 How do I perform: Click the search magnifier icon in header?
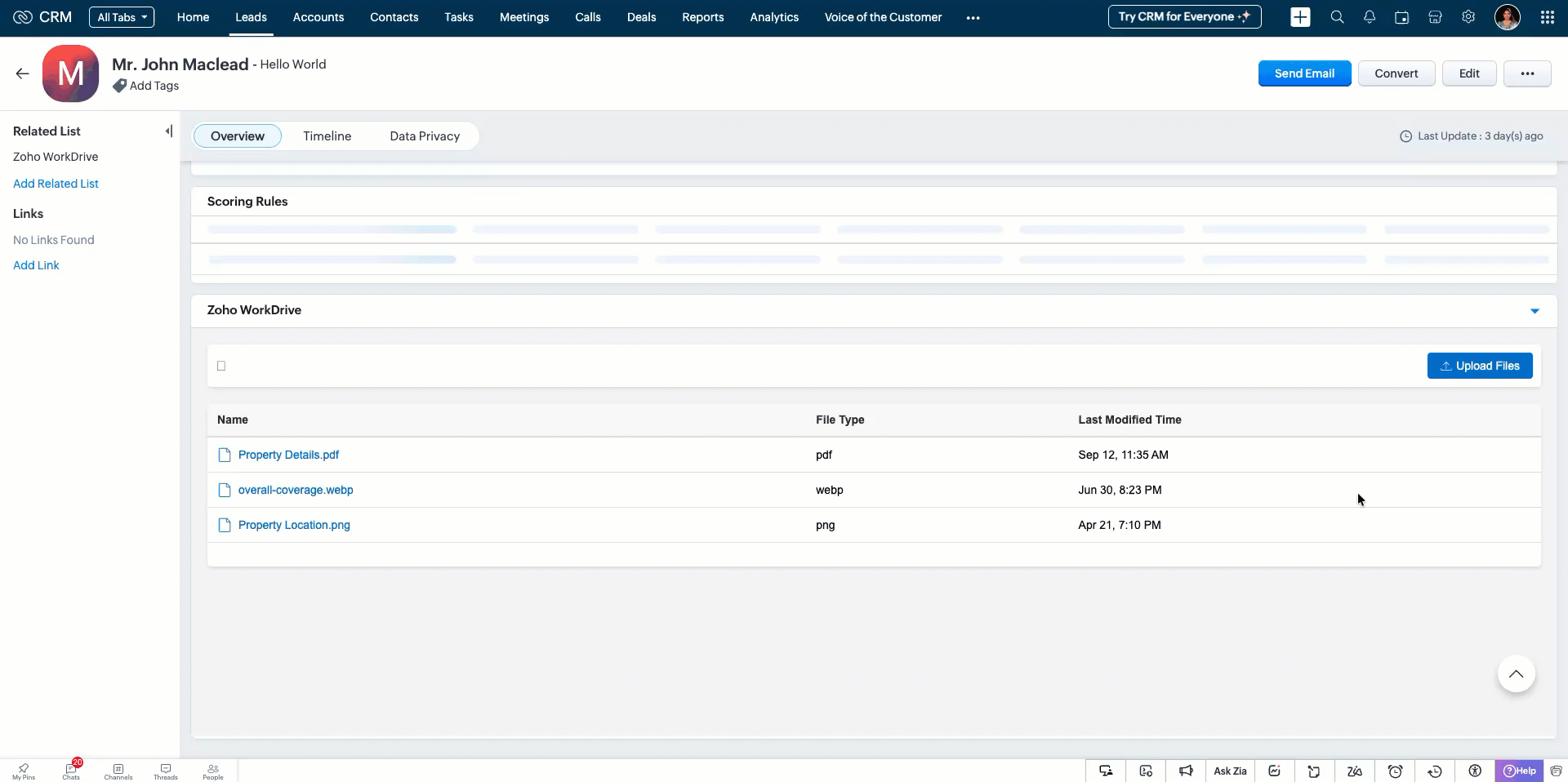click(1337, 17)
